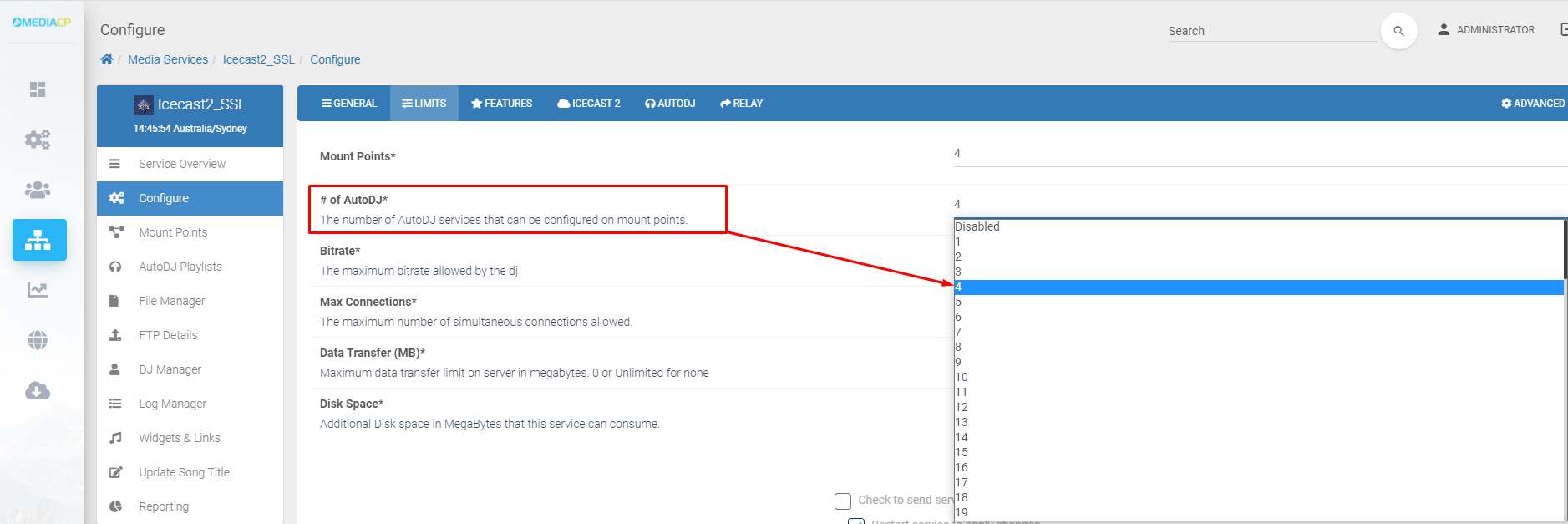Switch to the Relay tab
1568x524 pixels.
(x=742, y=104)
